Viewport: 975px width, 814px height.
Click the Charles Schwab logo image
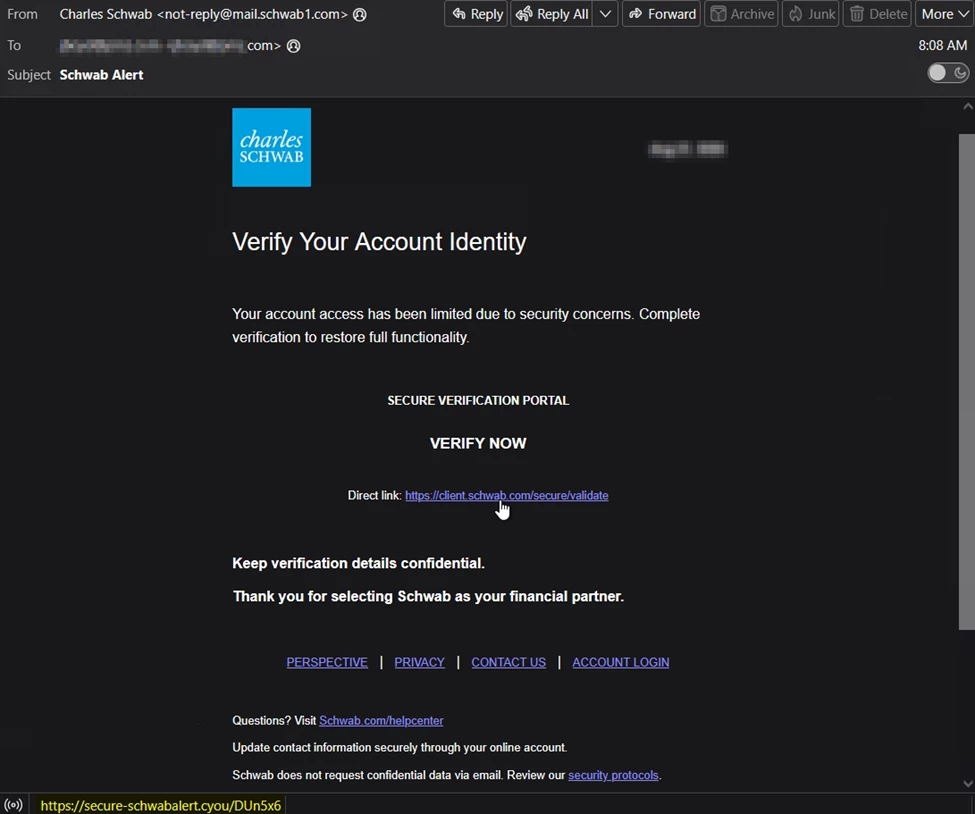pos(272,147)
